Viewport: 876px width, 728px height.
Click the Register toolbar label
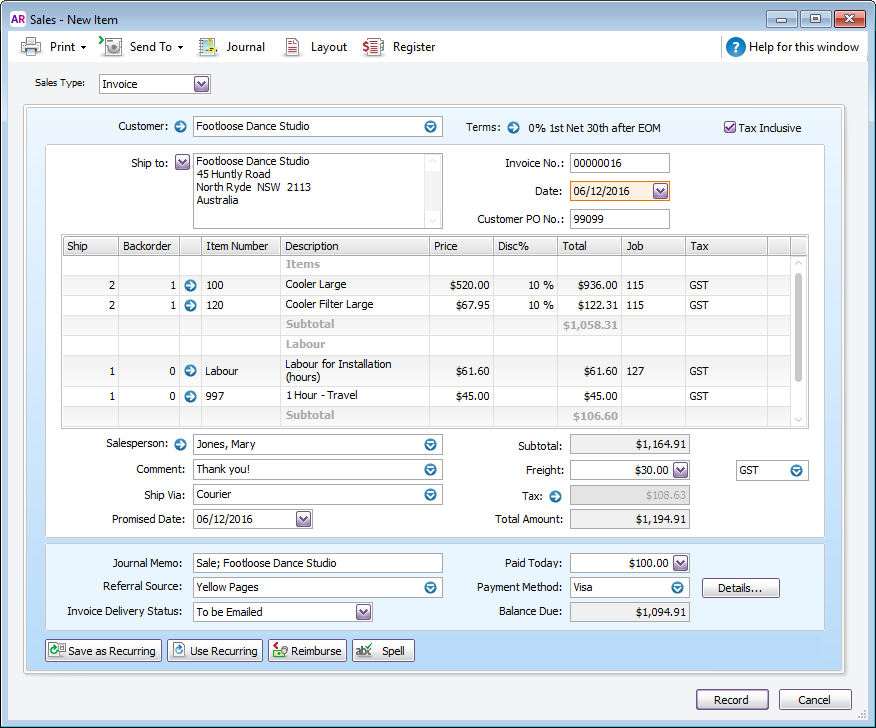(414, 47)
